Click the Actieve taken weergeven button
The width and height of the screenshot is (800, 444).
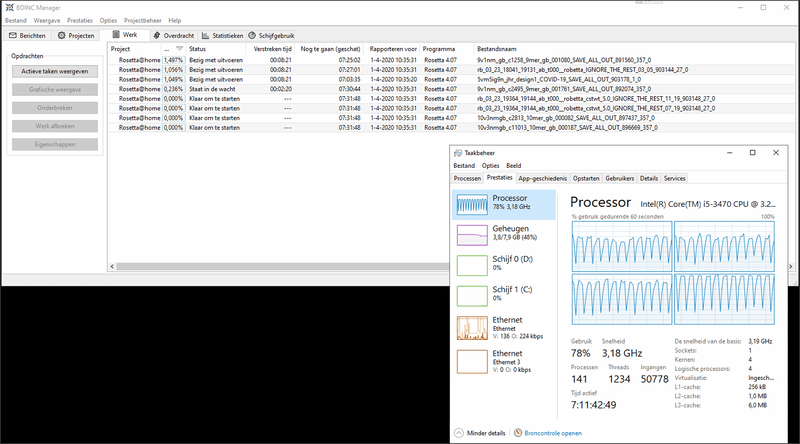coord(55,71)
